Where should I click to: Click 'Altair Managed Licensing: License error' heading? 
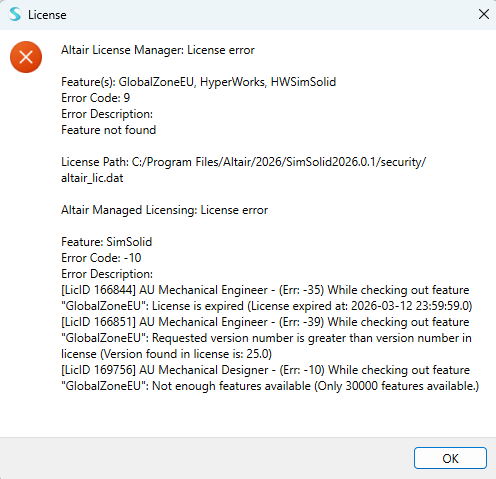[x=164, y=210]
